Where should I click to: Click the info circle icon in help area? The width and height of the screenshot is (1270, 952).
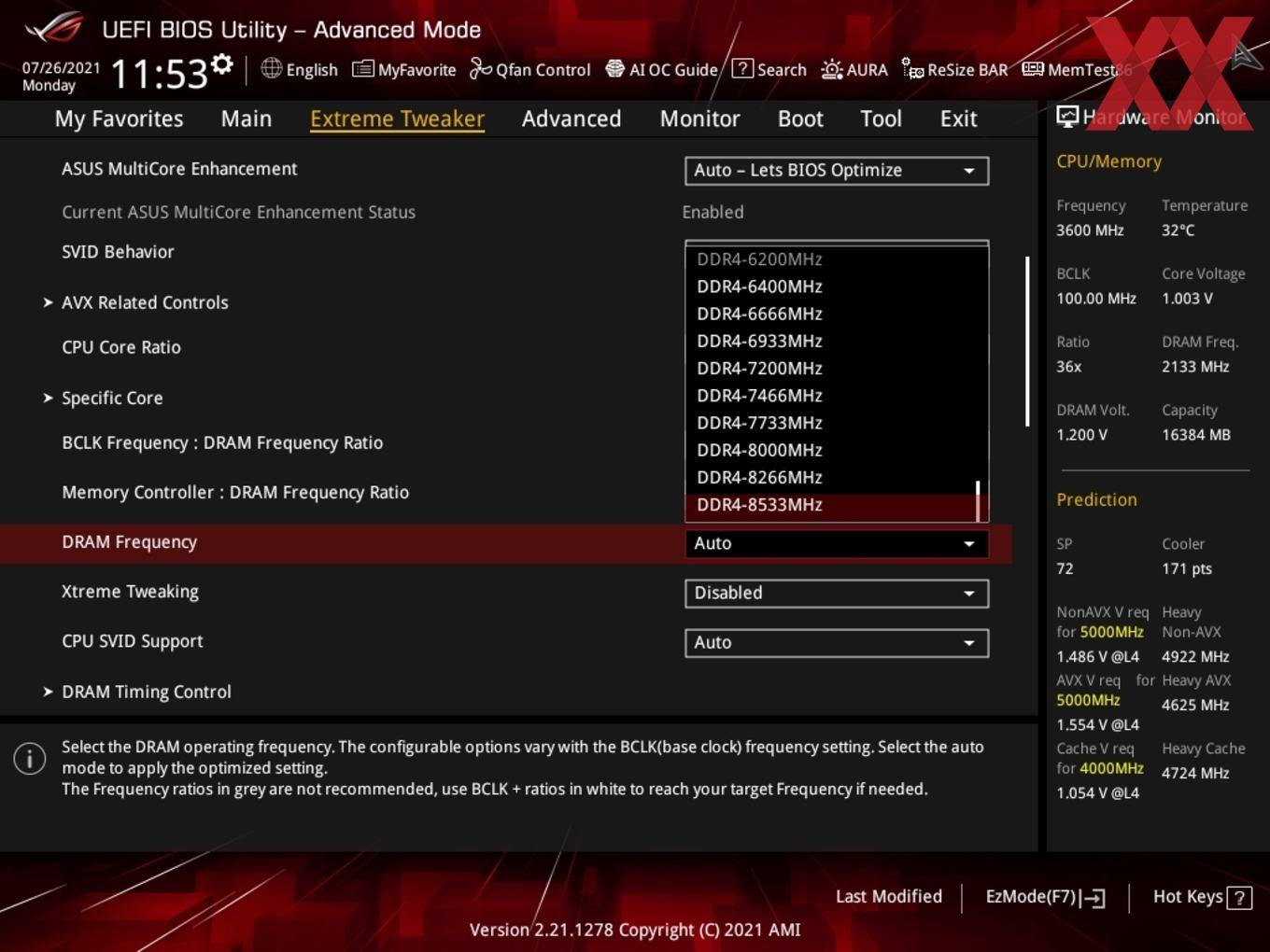[x=30, y=759]
